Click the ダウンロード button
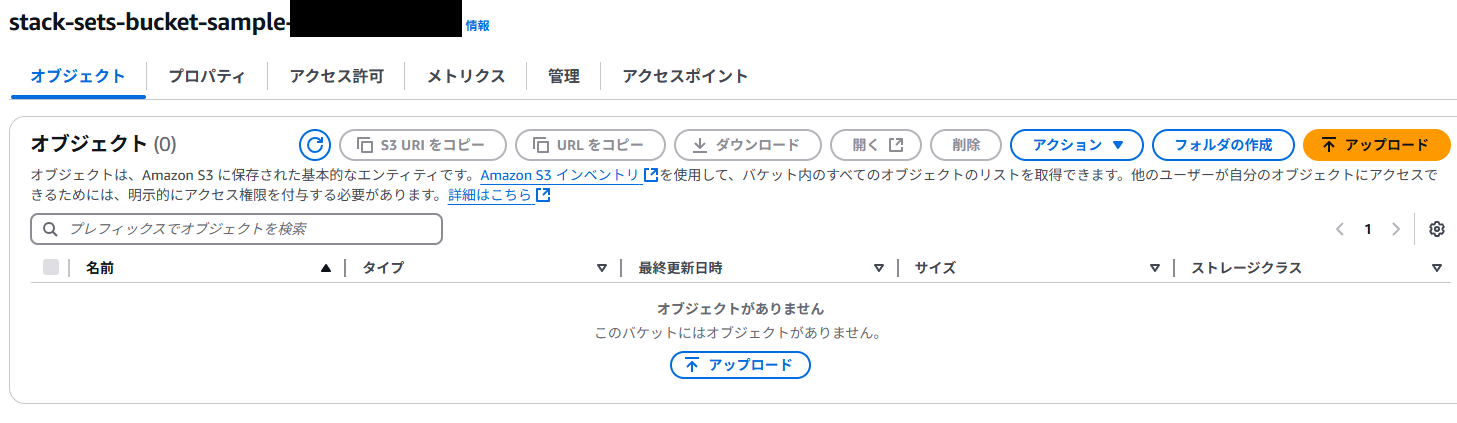The width and height of the screenshot is (1457, 423). [x=748, y=145]
